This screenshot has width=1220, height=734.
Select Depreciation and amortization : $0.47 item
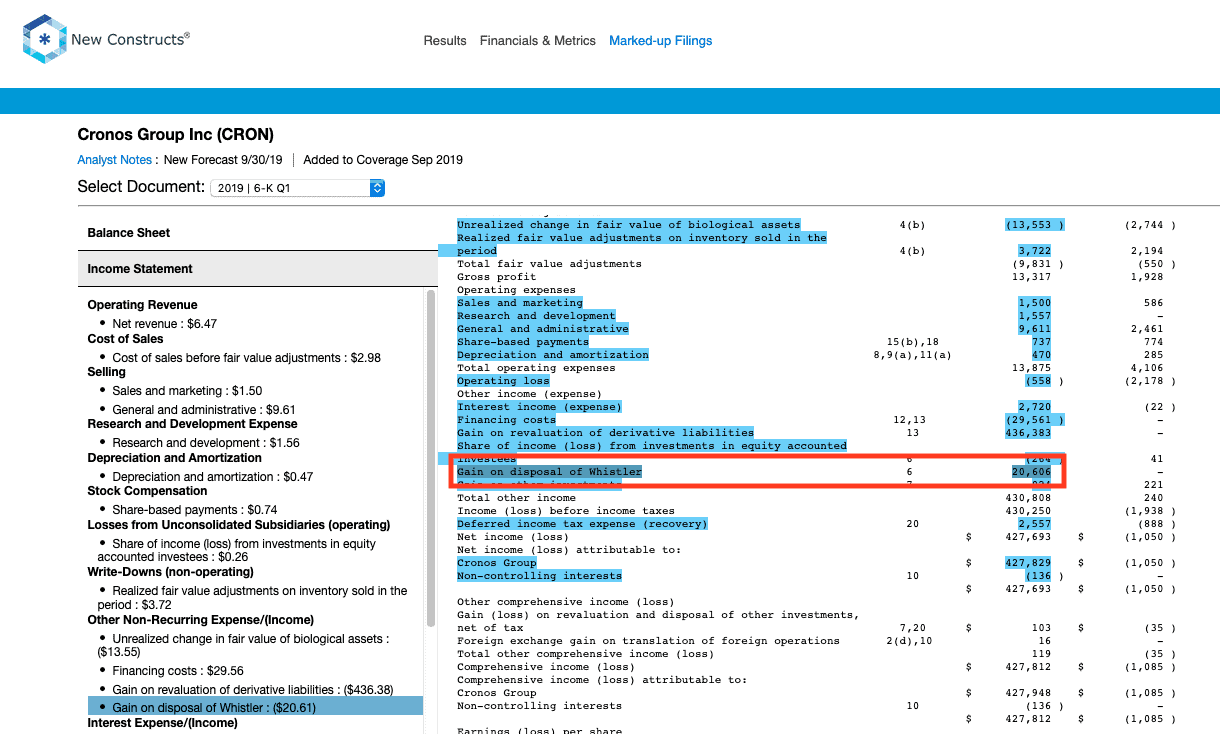[x=212, y=477]
